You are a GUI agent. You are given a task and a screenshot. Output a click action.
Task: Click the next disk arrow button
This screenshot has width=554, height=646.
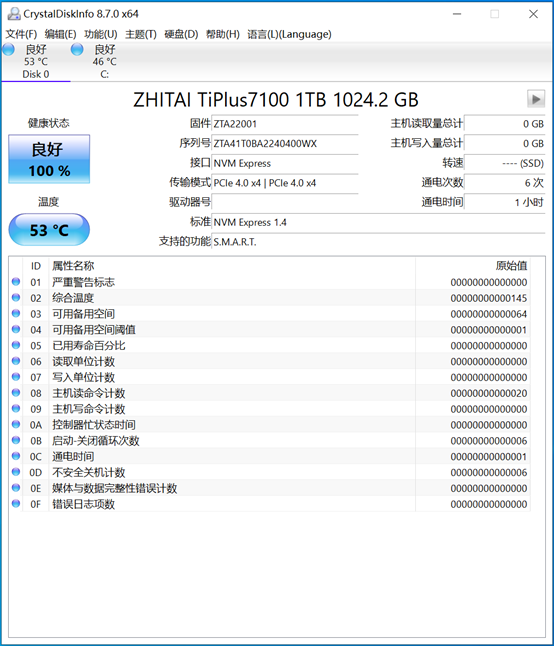coord(536,99)
